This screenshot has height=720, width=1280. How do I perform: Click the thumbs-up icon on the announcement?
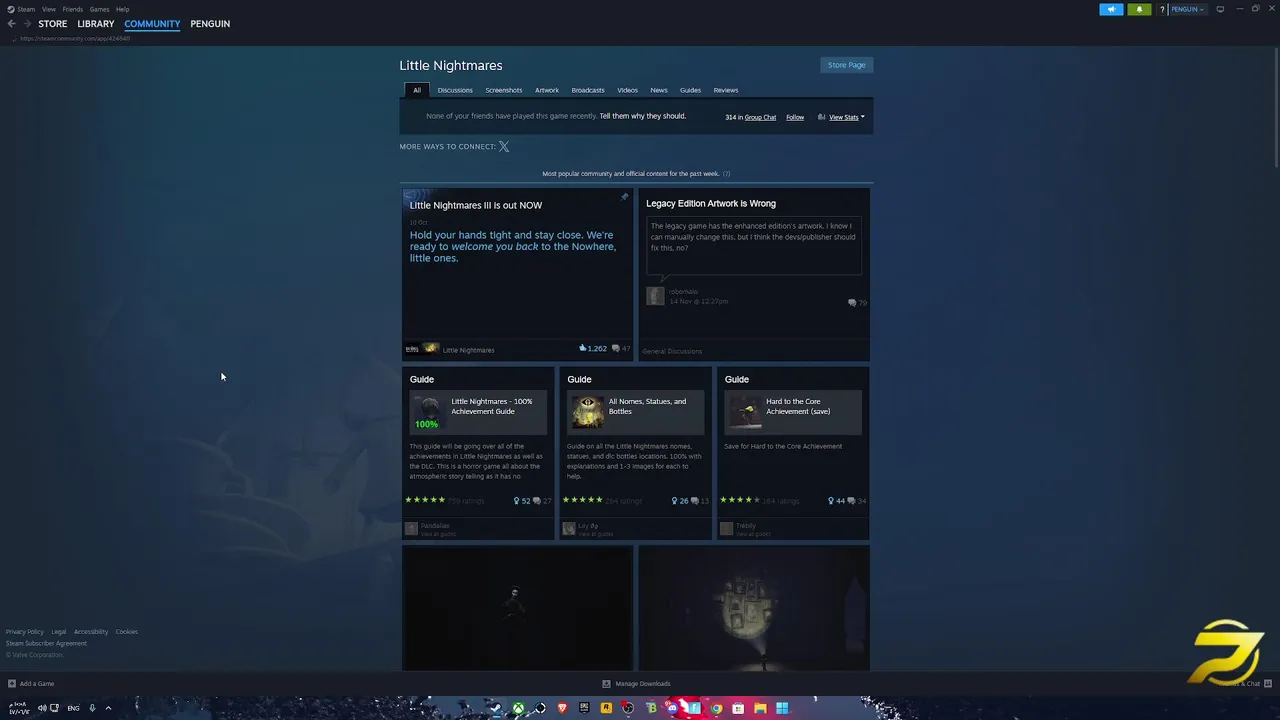(x=583, y=348)
